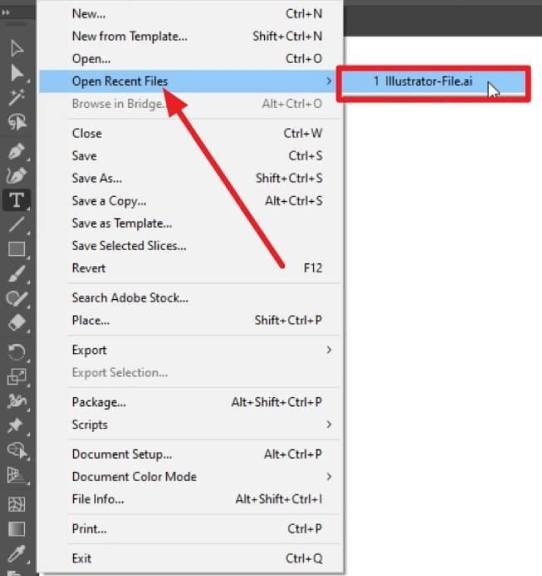Click New from Template...
The width and height of the screenshot is (542, 576).
click(191, 36)
